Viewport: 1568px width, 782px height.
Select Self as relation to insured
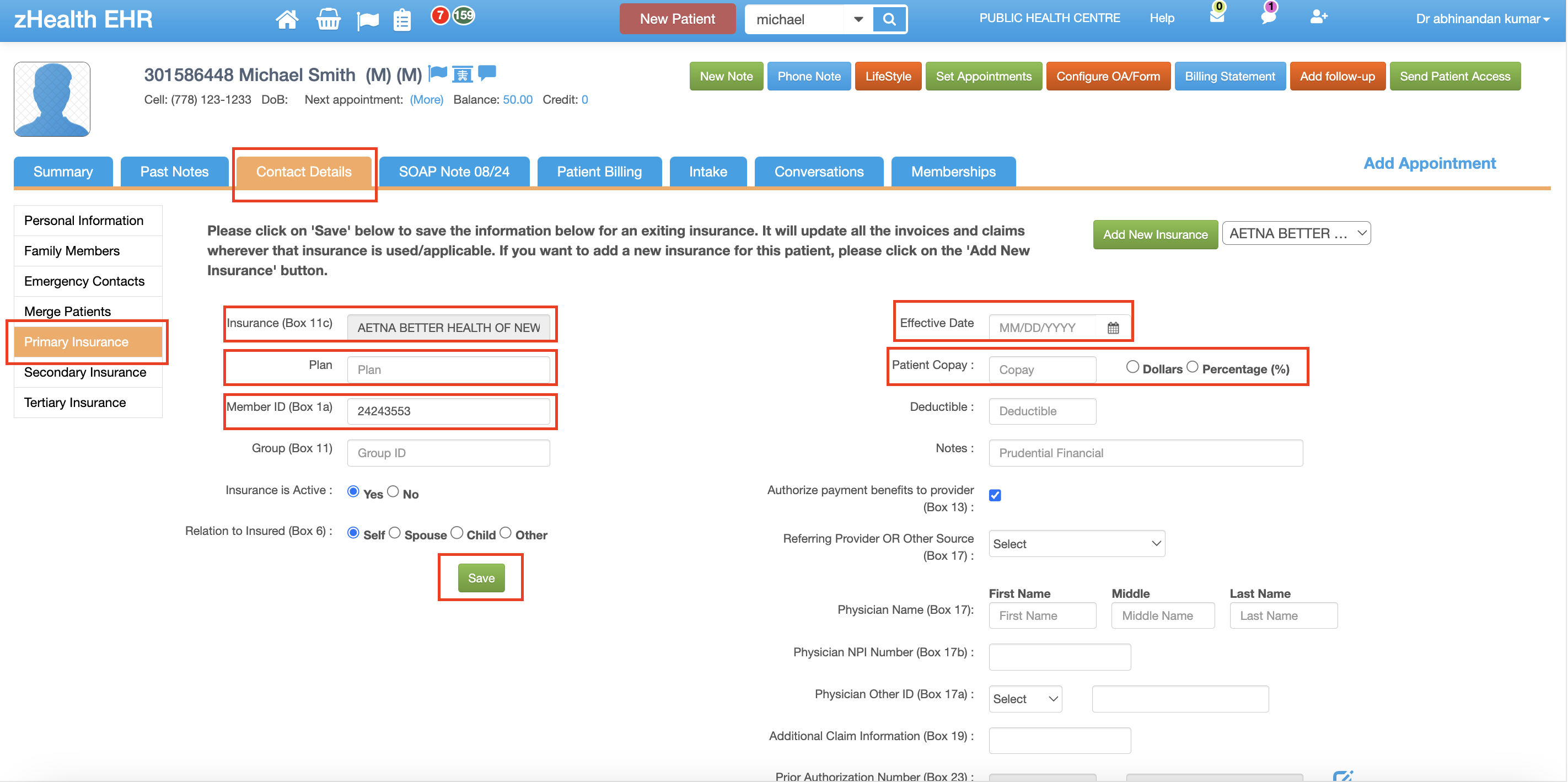point(353,533)
